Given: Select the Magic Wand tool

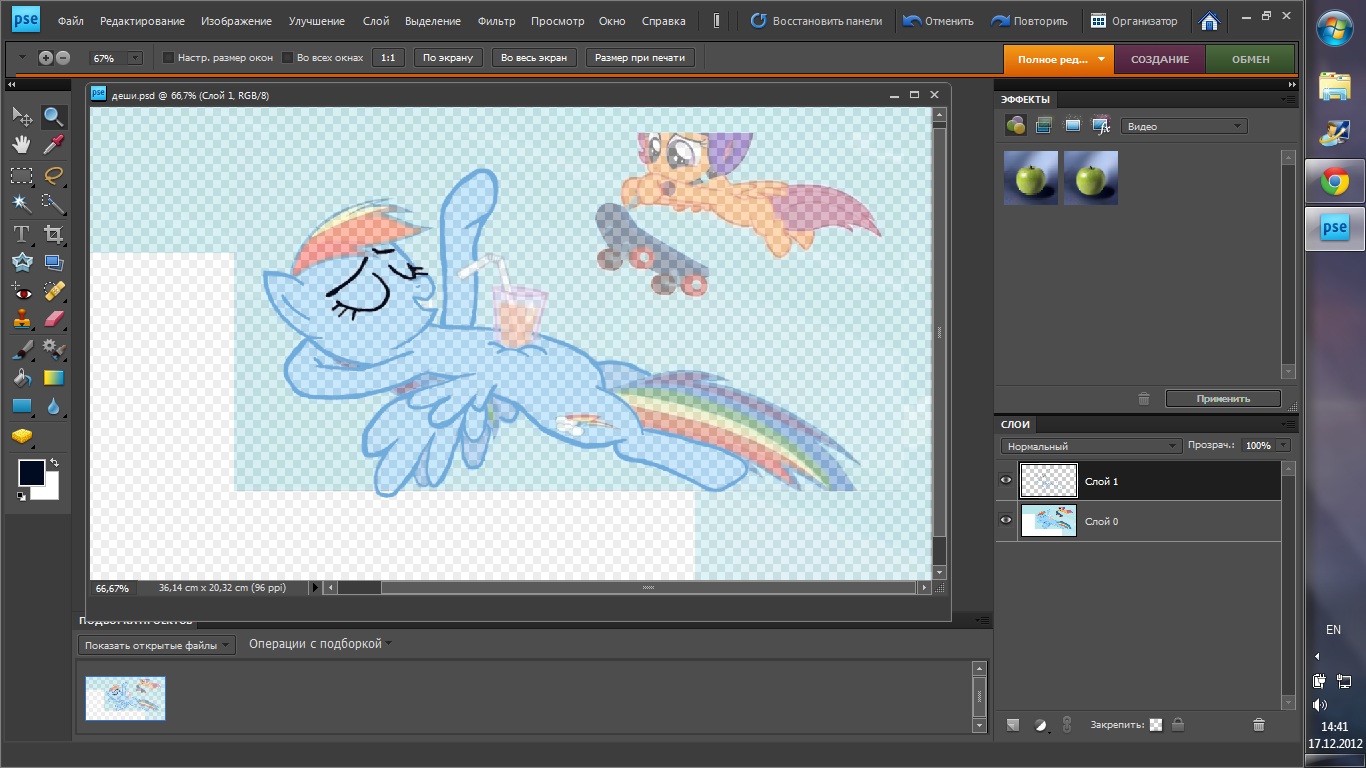Looking at the screenshot, I should [x=21, y=205].
